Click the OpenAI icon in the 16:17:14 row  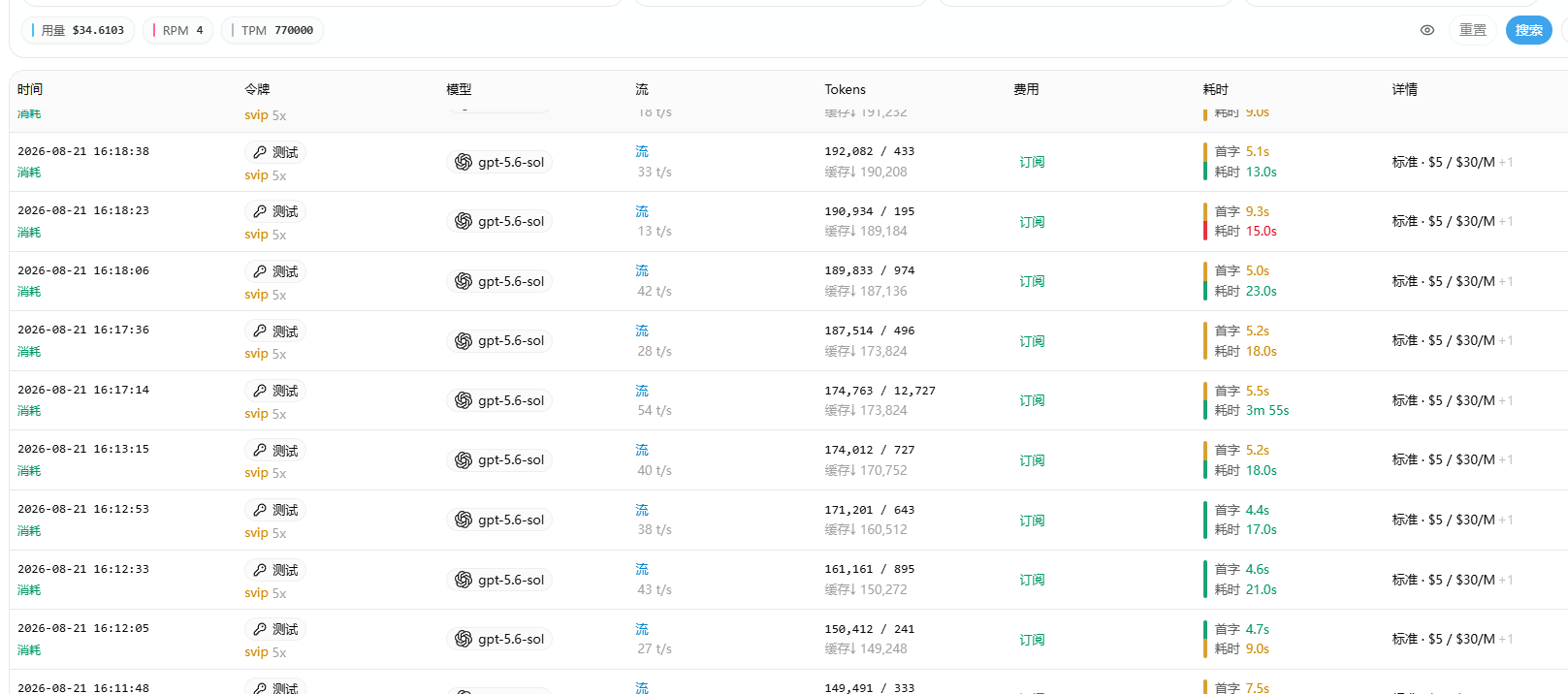click(464, 400)
